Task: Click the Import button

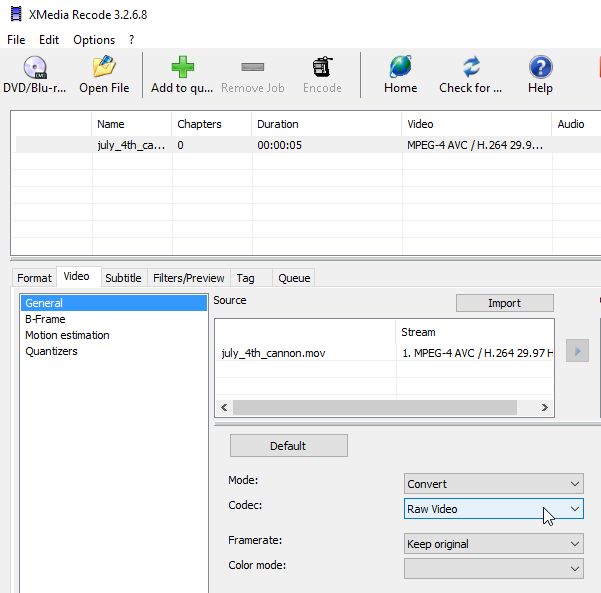Action: (x=504, y=303)
